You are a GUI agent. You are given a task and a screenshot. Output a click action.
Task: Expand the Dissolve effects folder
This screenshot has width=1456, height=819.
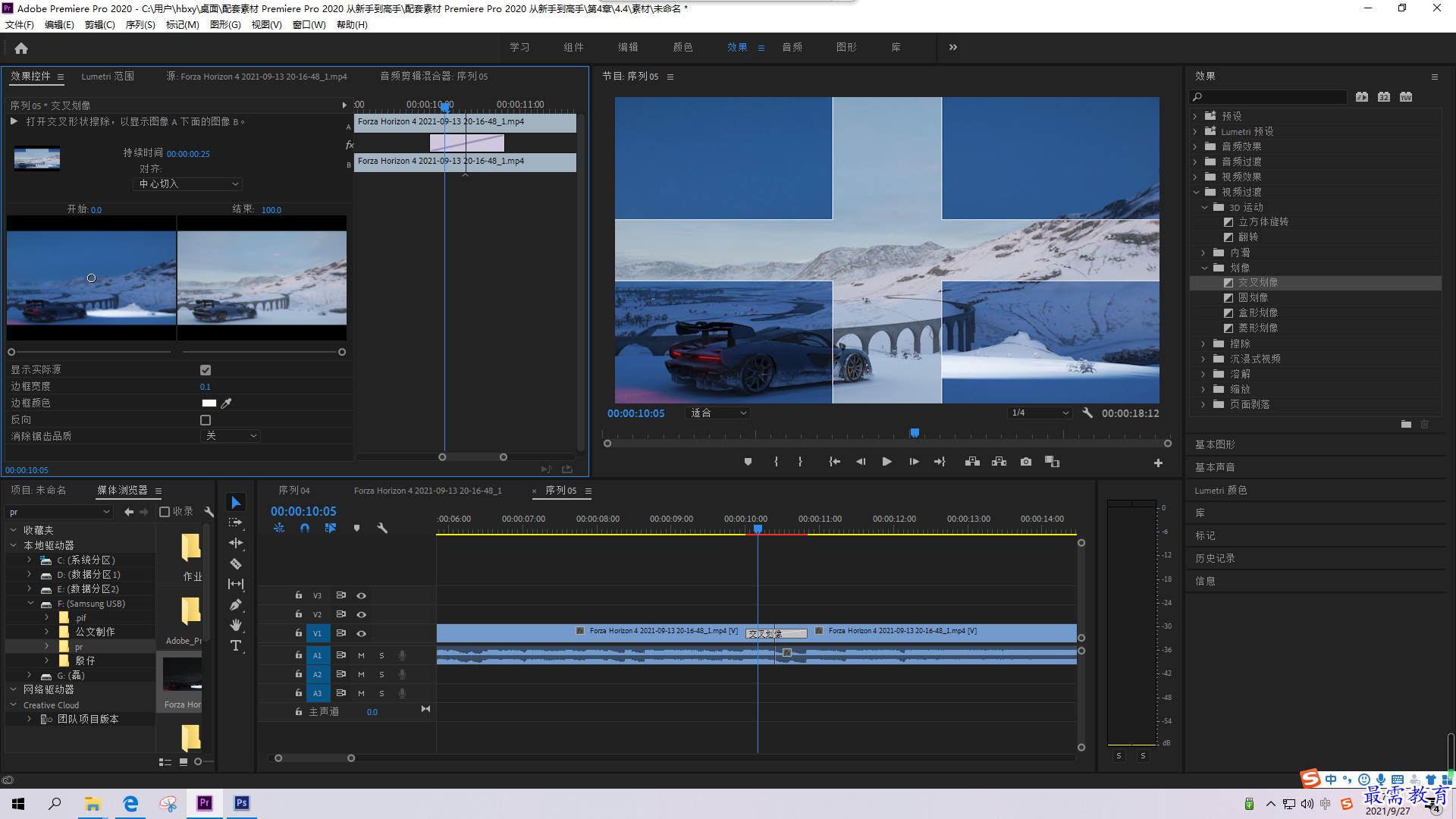[x=1203, y=374]
